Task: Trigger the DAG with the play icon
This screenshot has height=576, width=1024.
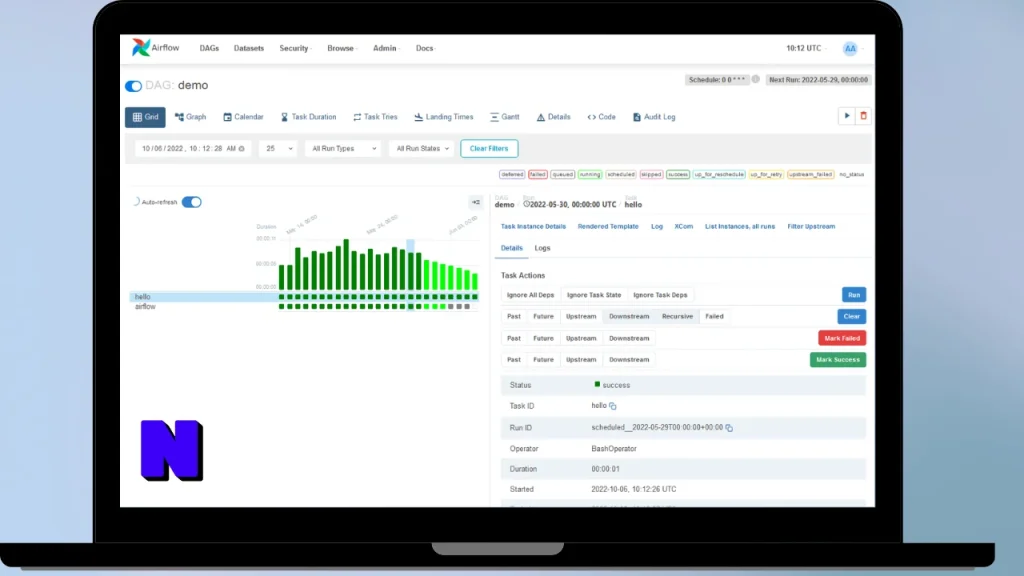Action: coord(846,116)
